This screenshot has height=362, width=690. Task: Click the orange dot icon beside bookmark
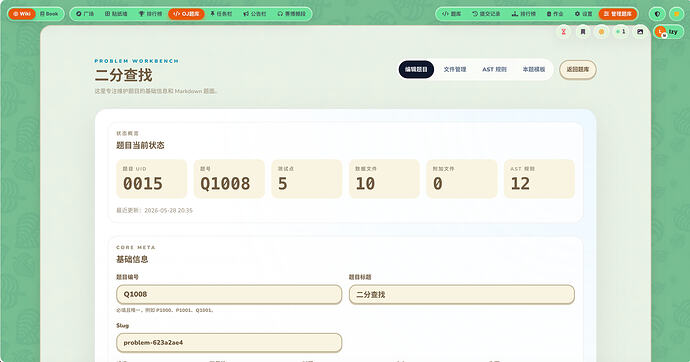pos(602,32)
